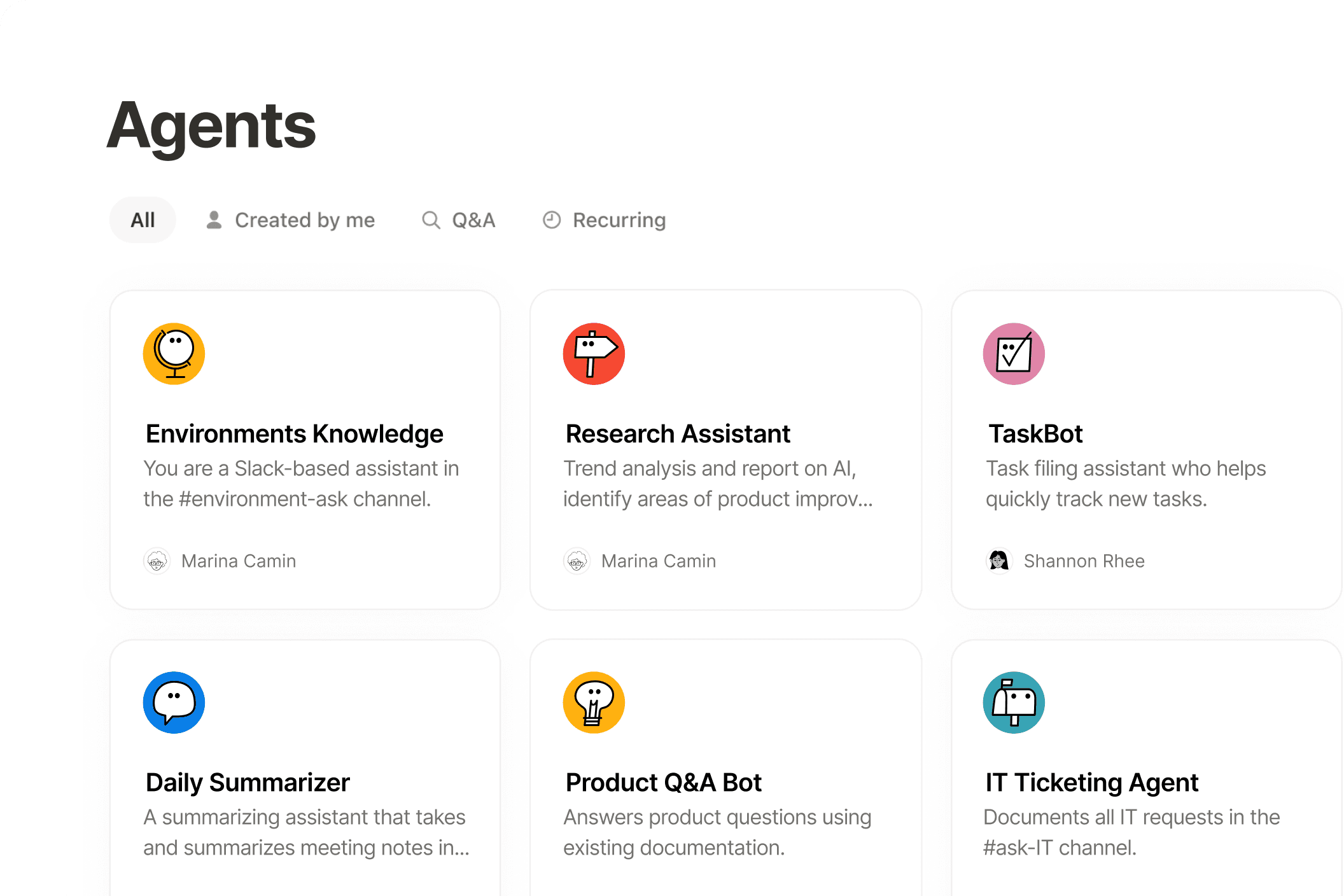Screen dimensions: 1344x896
Task: Select the All filter tab
Action: 143,220
